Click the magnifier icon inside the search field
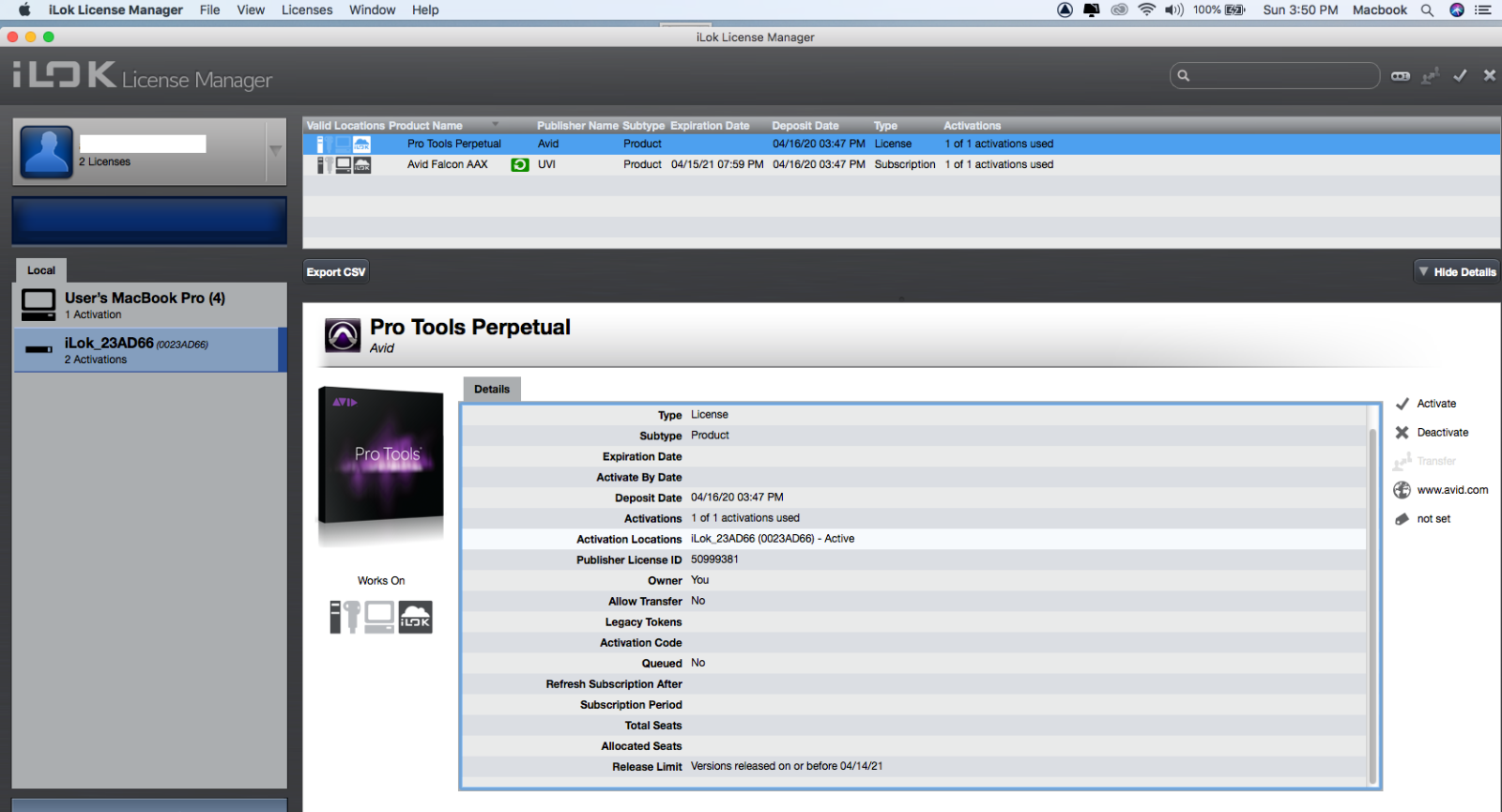 [1184, 76]
